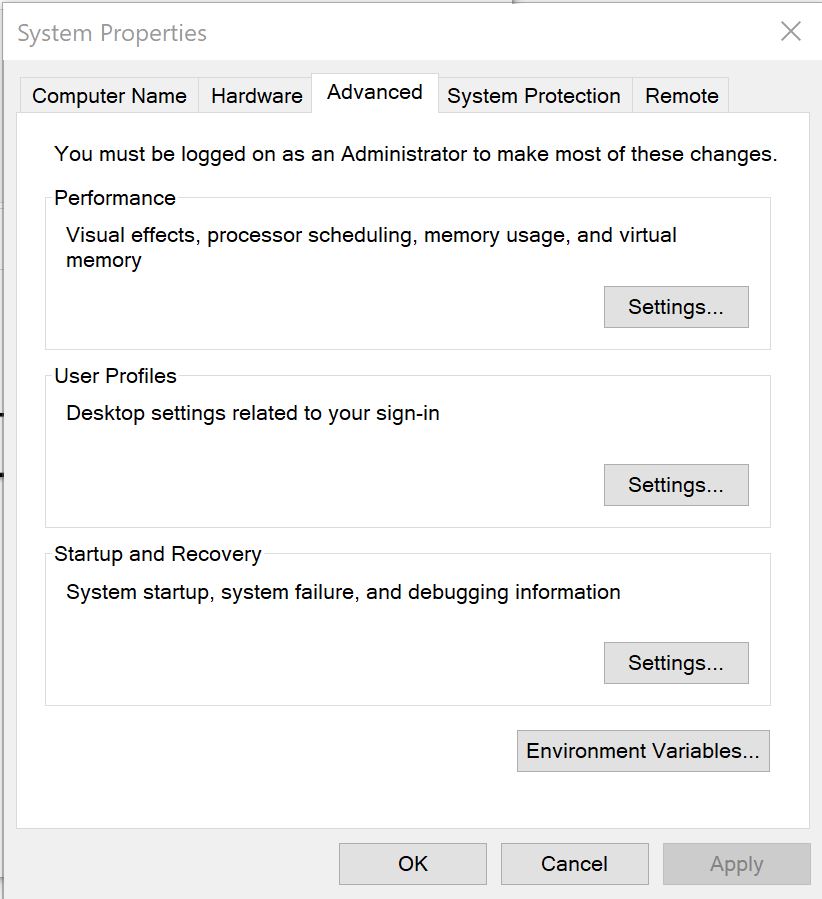Click the Performance group label

pos(114,198)
